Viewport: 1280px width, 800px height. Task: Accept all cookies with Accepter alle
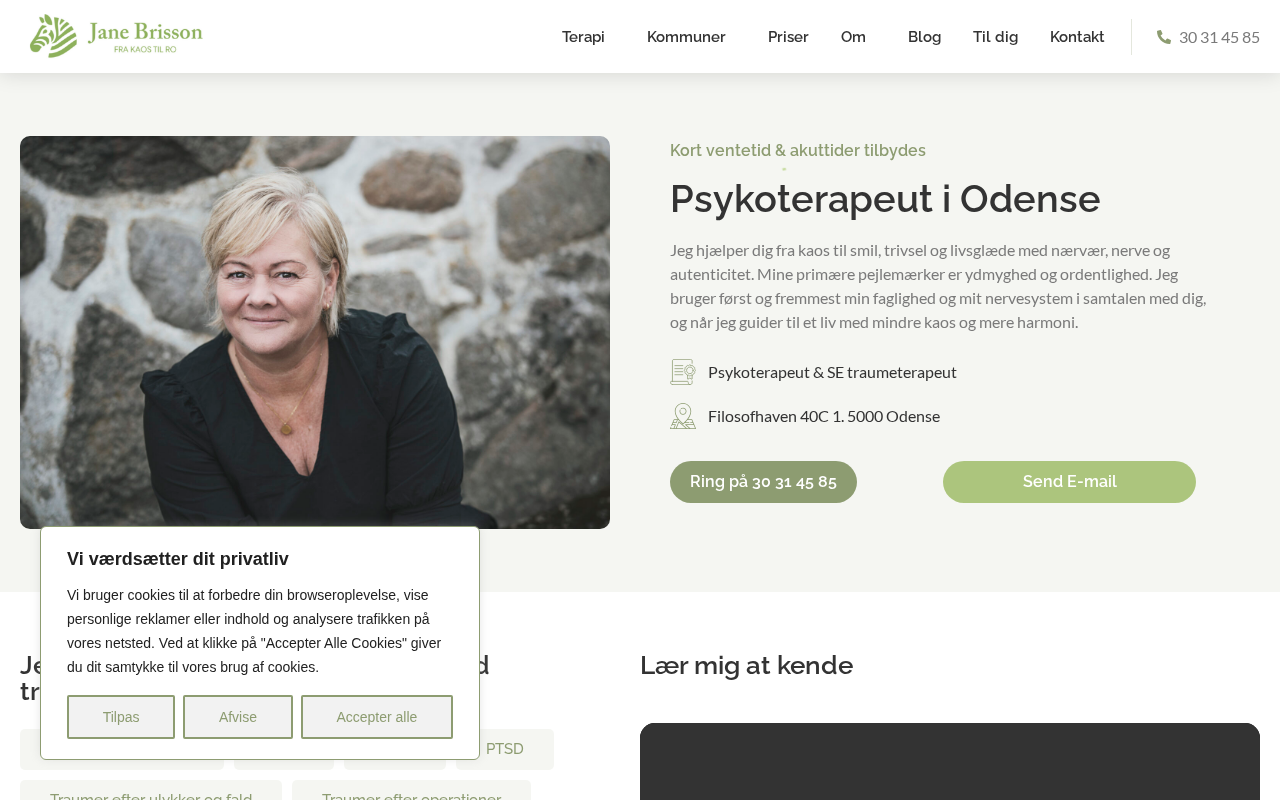point(377,717)
